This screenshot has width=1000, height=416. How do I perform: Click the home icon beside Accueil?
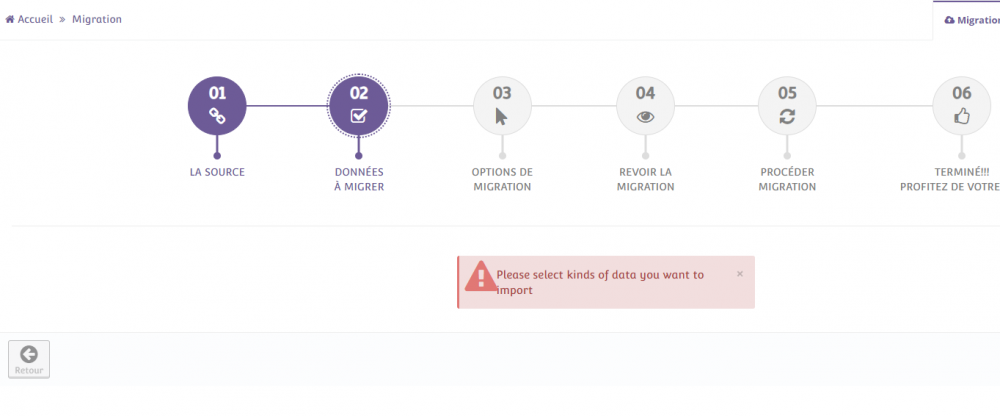(x=10, y=19)
